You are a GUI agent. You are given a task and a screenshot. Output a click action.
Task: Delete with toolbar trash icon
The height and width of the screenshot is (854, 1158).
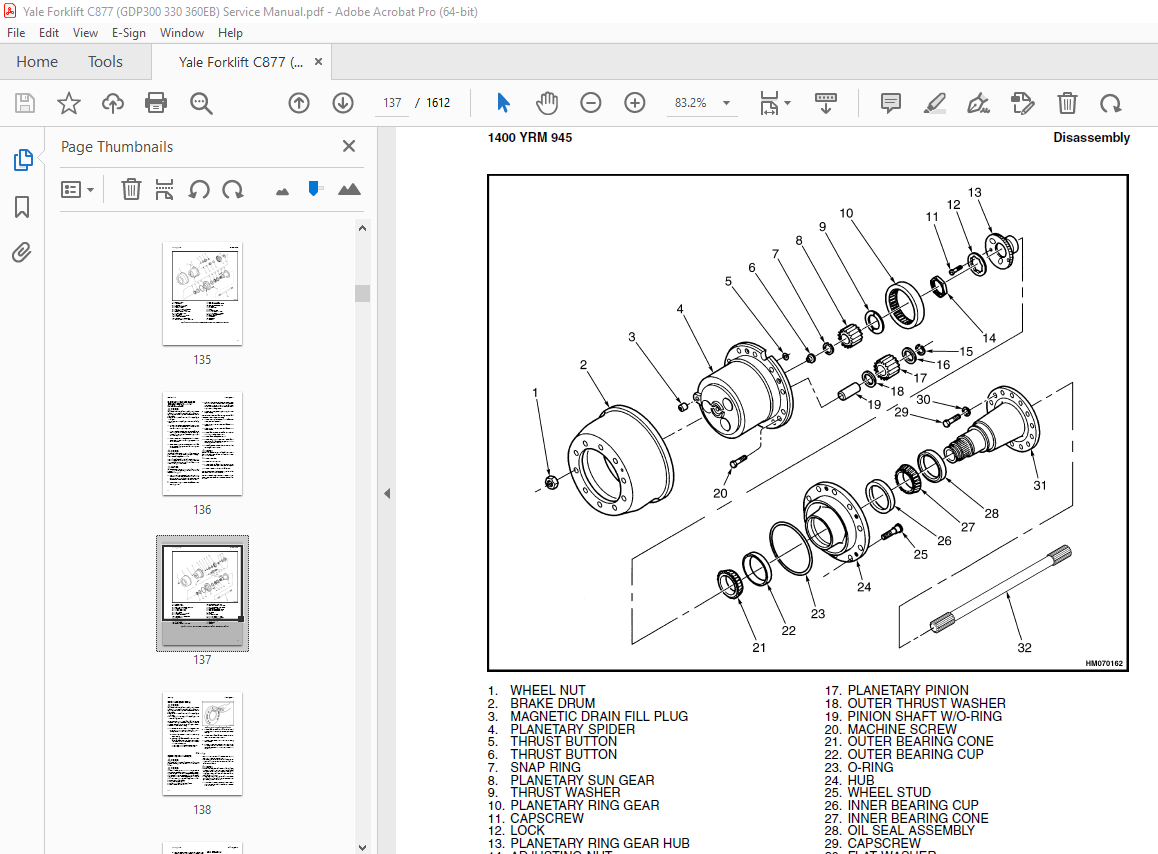pyautogui.click(x=1067, y=103)
